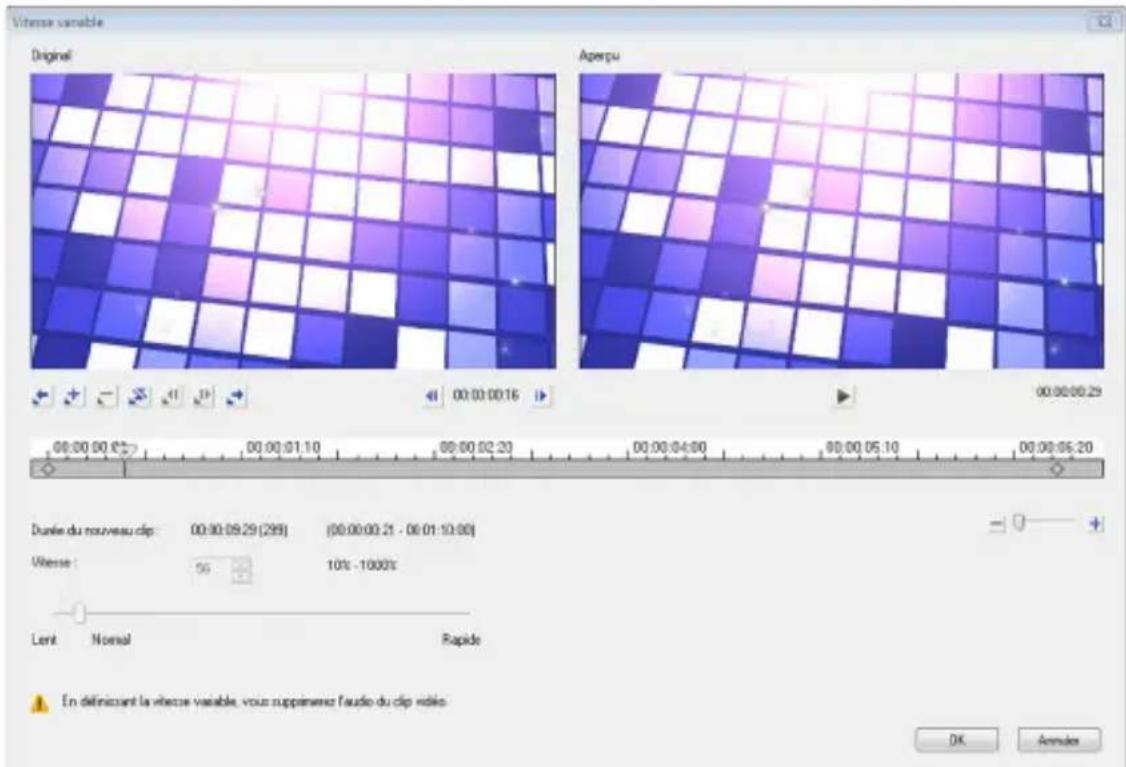This screenshot has height=767, width=1126.
Task: Click the plus icon to zoom into the timeline
Action: coord(1097,521)
